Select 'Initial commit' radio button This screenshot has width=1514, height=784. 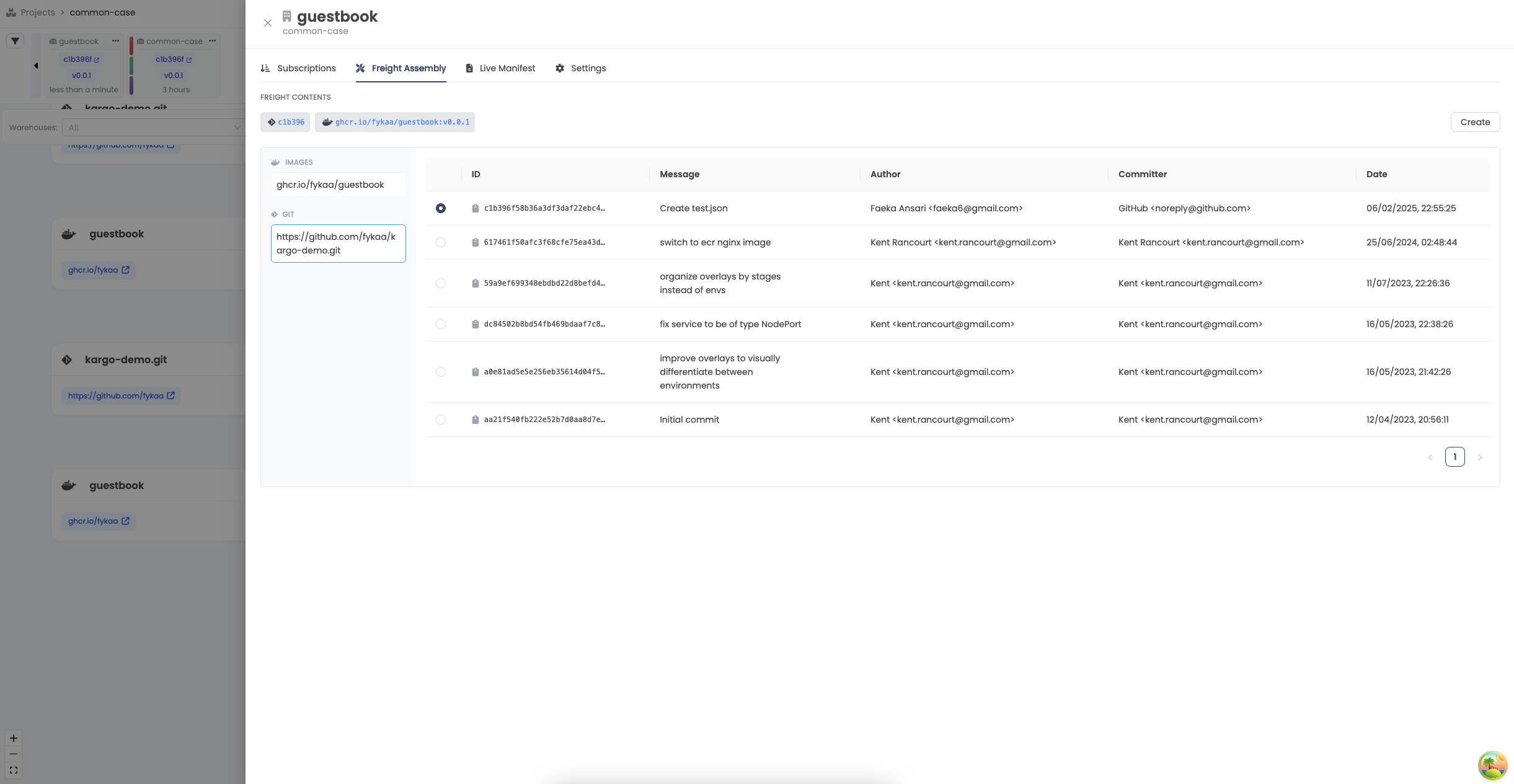click(x=441, y=420)
